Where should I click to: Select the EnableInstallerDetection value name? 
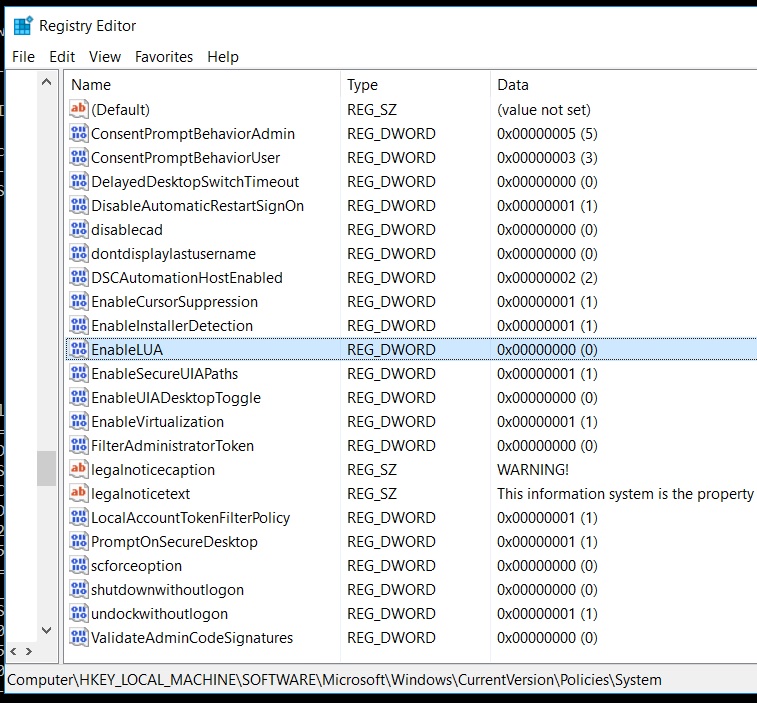point(172,326)
